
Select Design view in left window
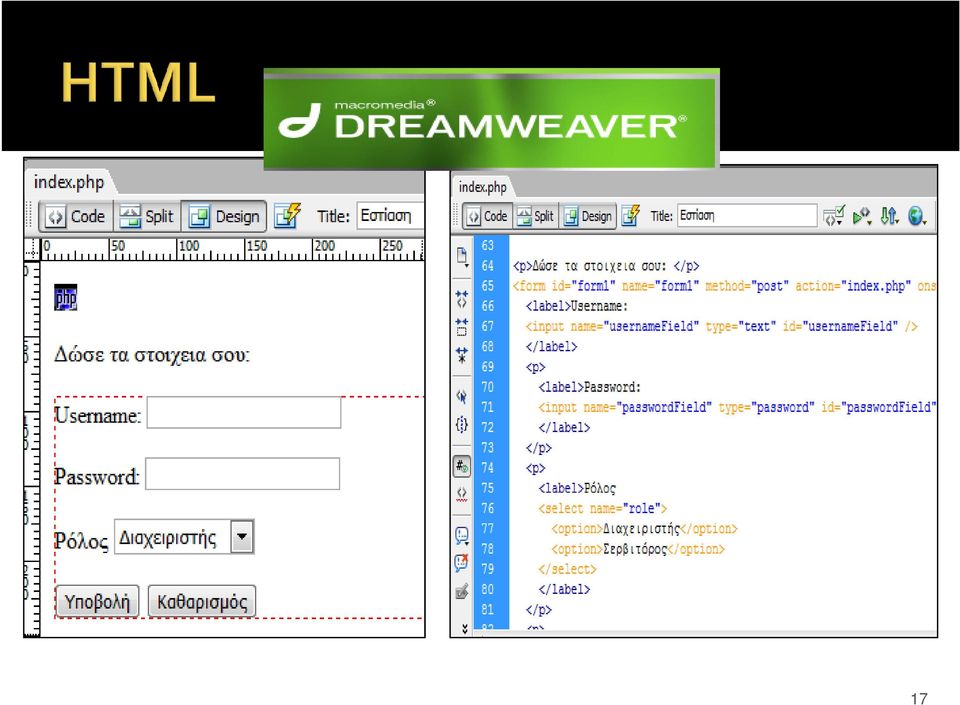[224, 216]
